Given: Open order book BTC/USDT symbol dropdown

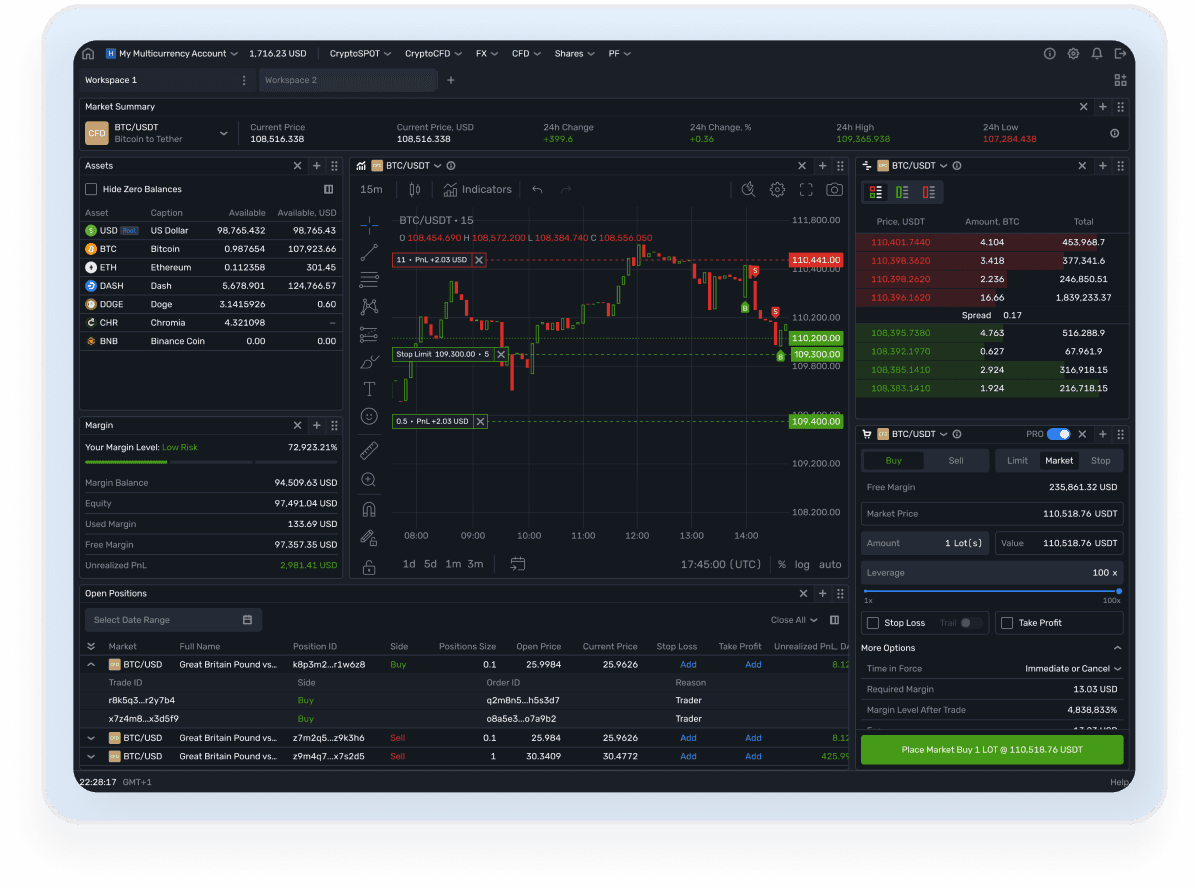Looking at the screenshot, I should [944, 165].
